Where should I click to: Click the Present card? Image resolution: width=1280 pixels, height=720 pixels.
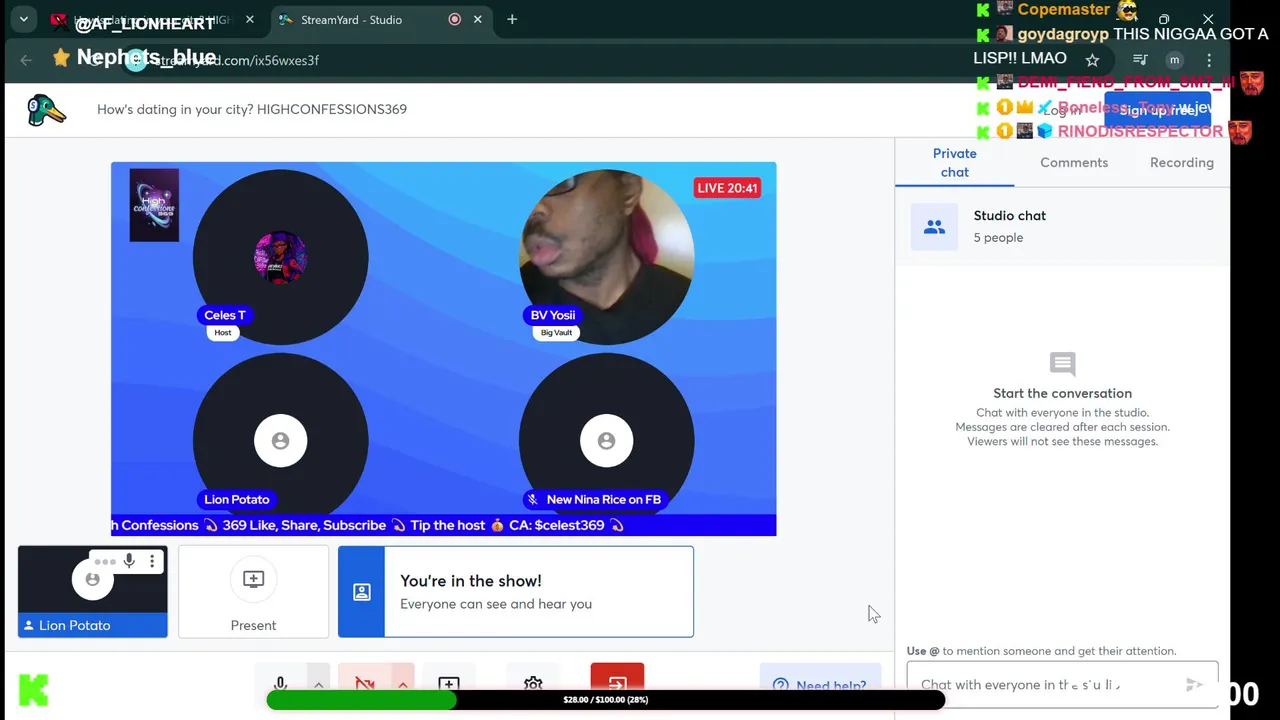point(253,591)
